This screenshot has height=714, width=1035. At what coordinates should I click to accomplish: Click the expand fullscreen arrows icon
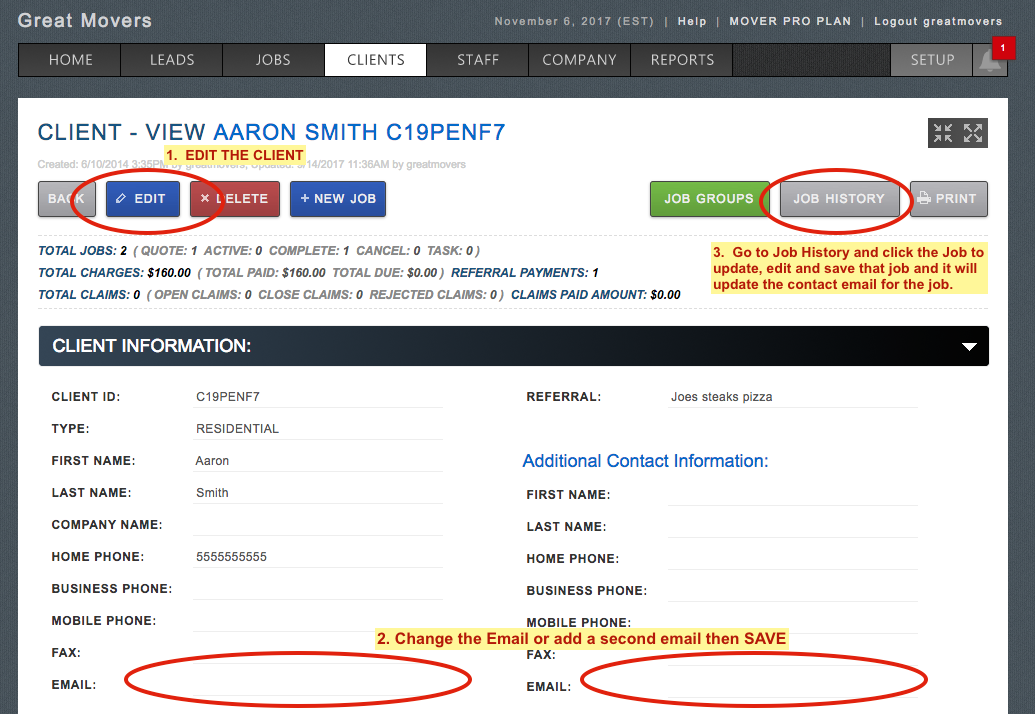click(974, 133)
